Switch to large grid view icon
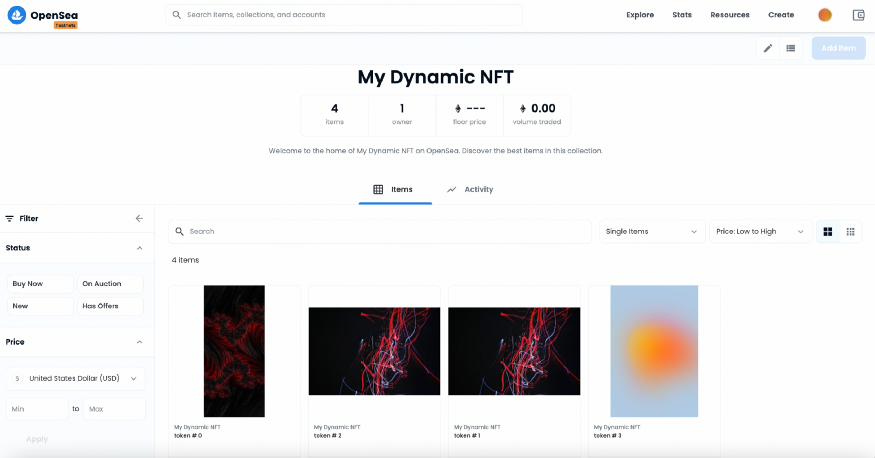 (x=828, y=232)
